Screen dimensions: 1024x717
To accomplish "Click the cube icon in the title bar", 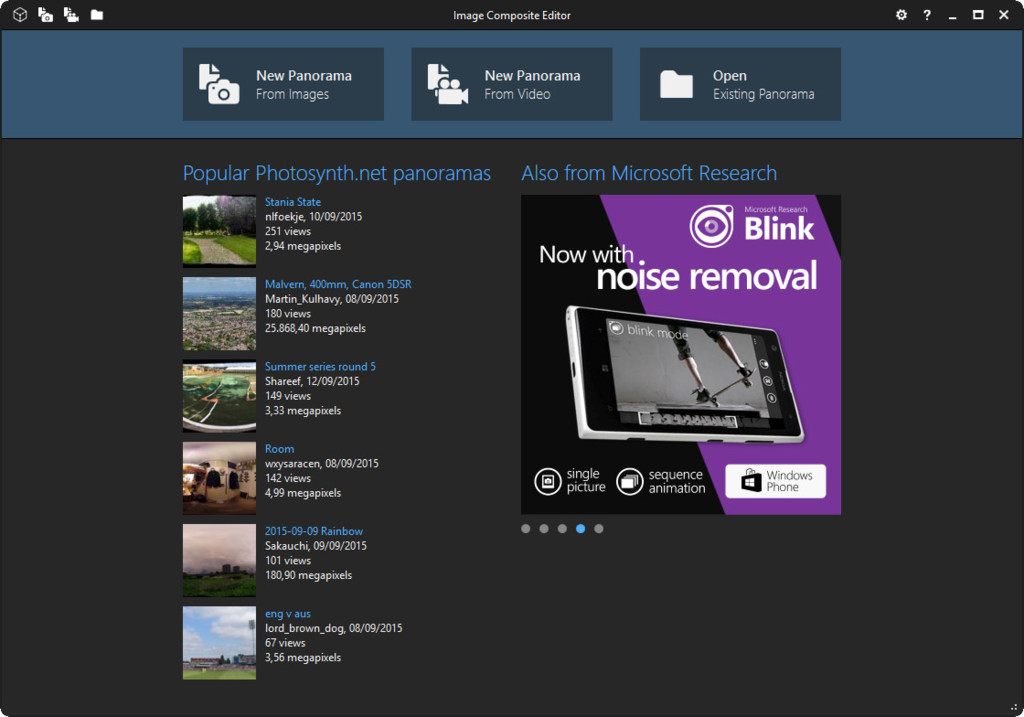I will (x=20, y=15).
